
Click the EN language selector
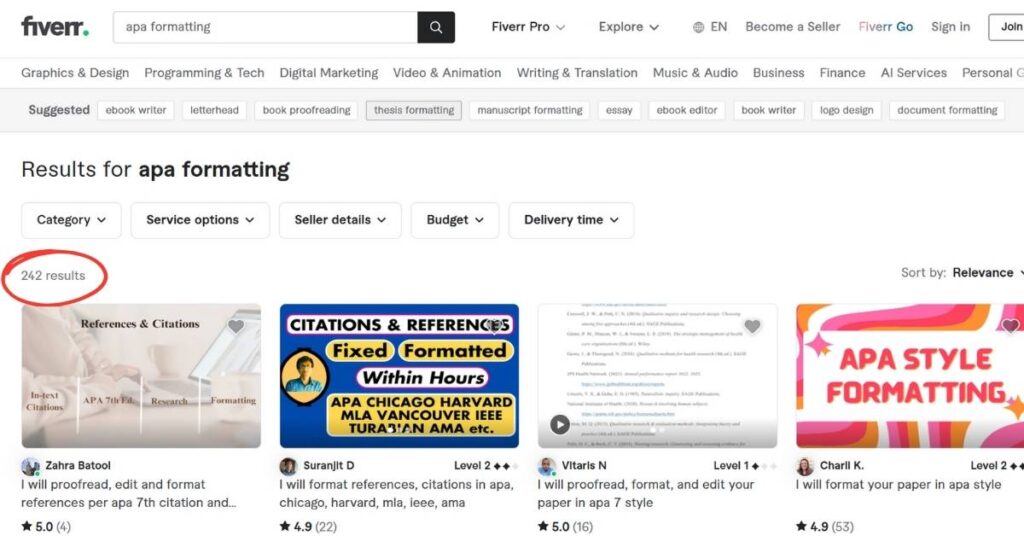click(718, 27)
